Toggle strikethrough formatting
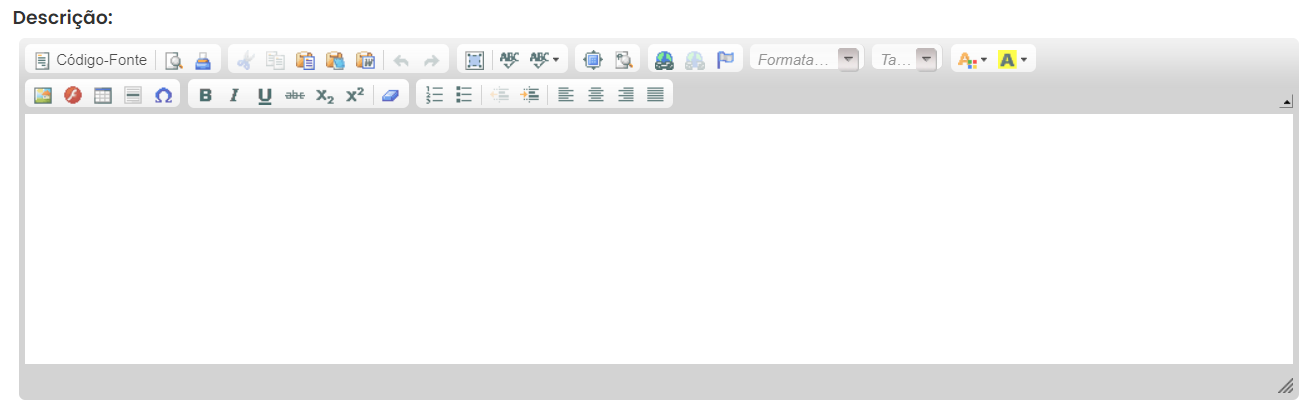 click(x=295, y=95)
